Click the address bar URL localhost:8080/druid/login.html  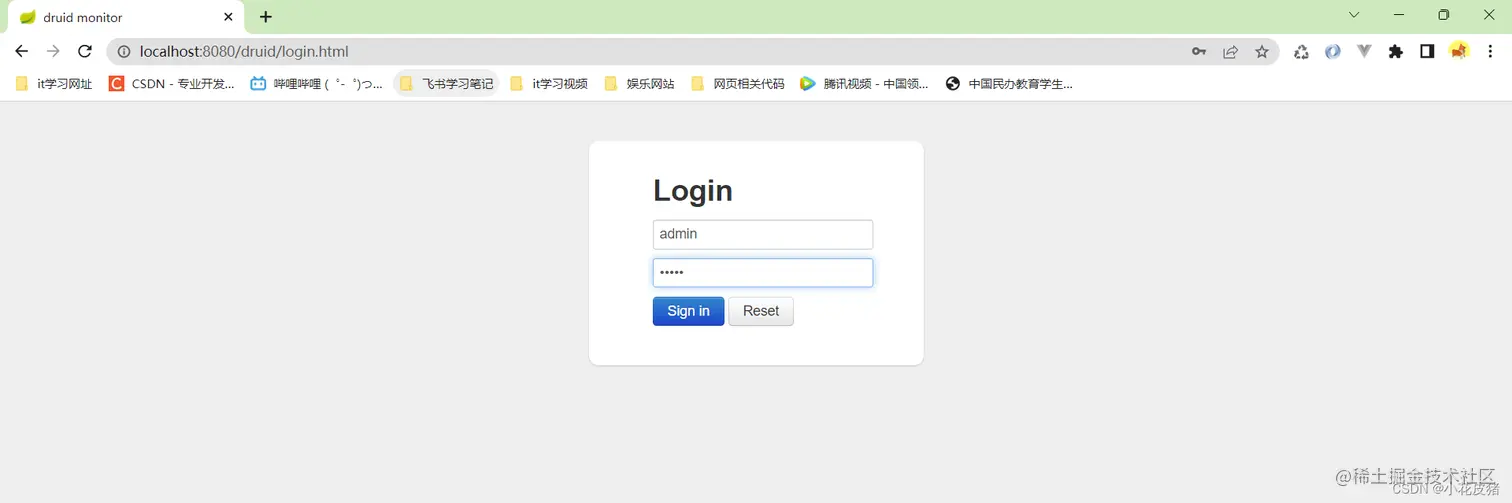click(244, 51)
